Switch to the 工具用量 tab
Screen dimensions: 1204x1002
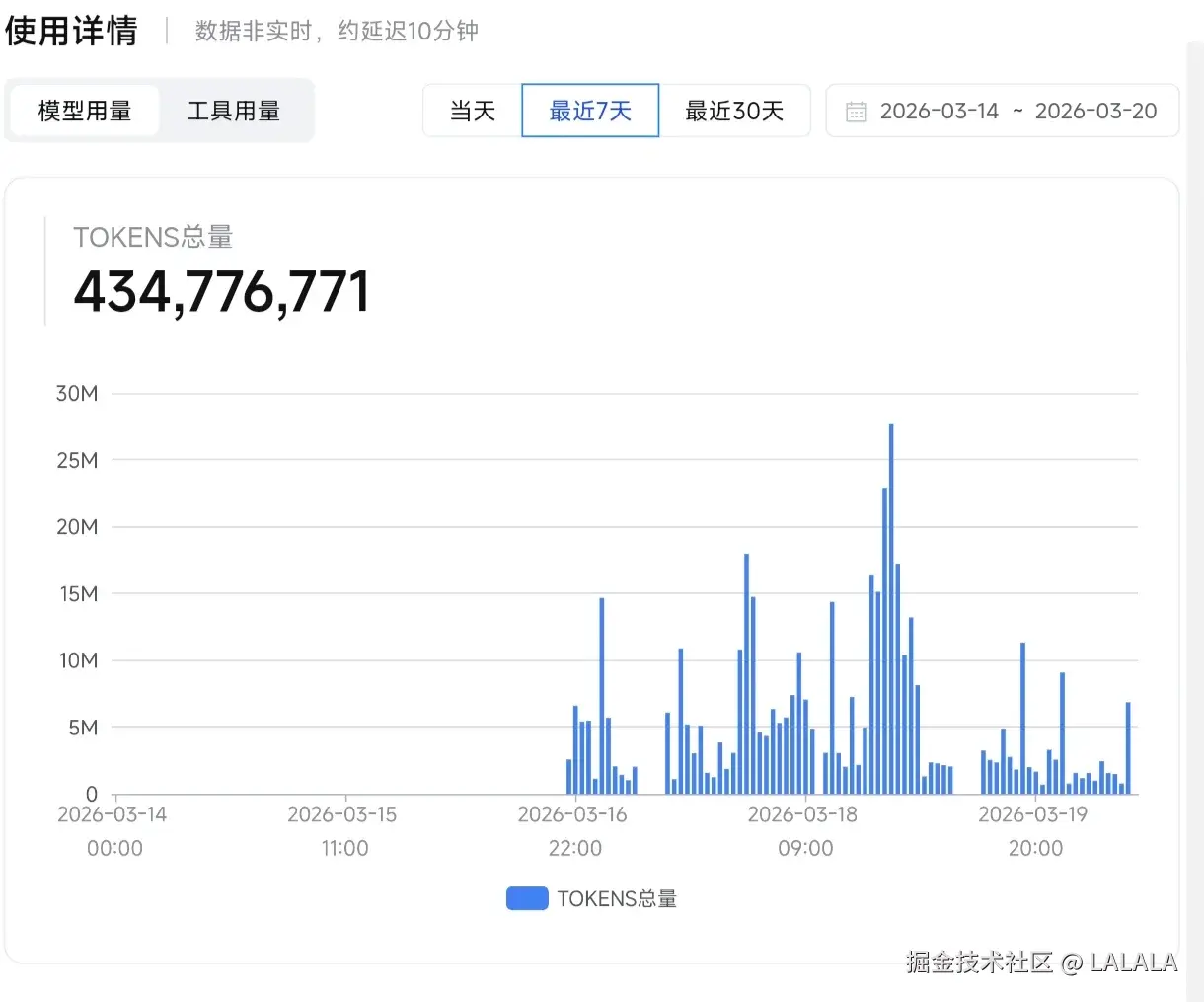pyautogui.click(x=234, y=111)
